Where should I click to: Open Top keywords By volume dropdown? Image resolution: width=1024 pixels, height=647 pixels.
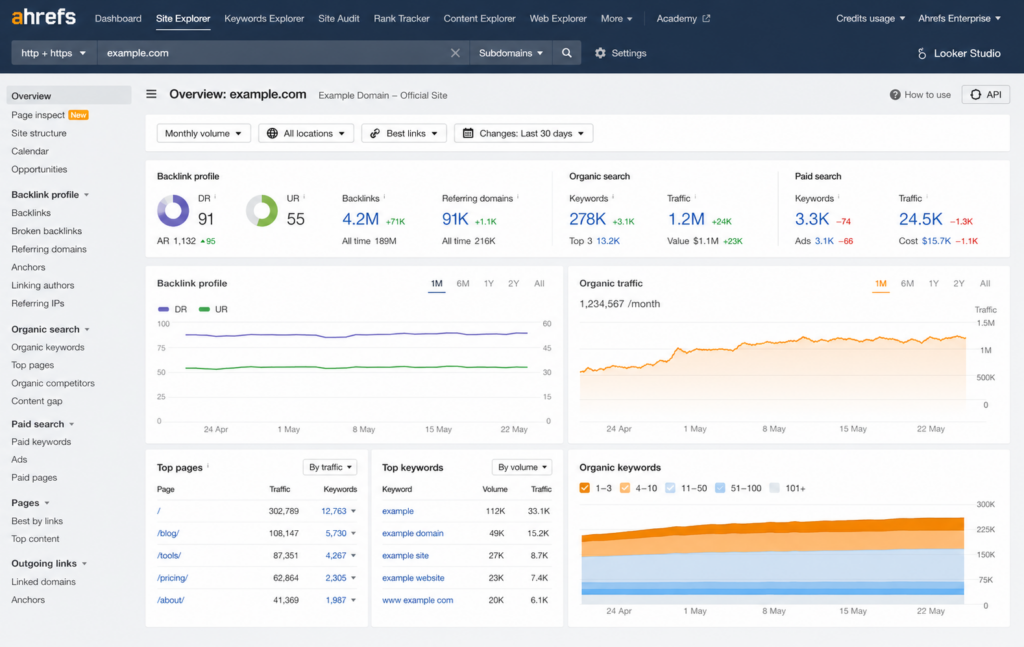point(522,467)
